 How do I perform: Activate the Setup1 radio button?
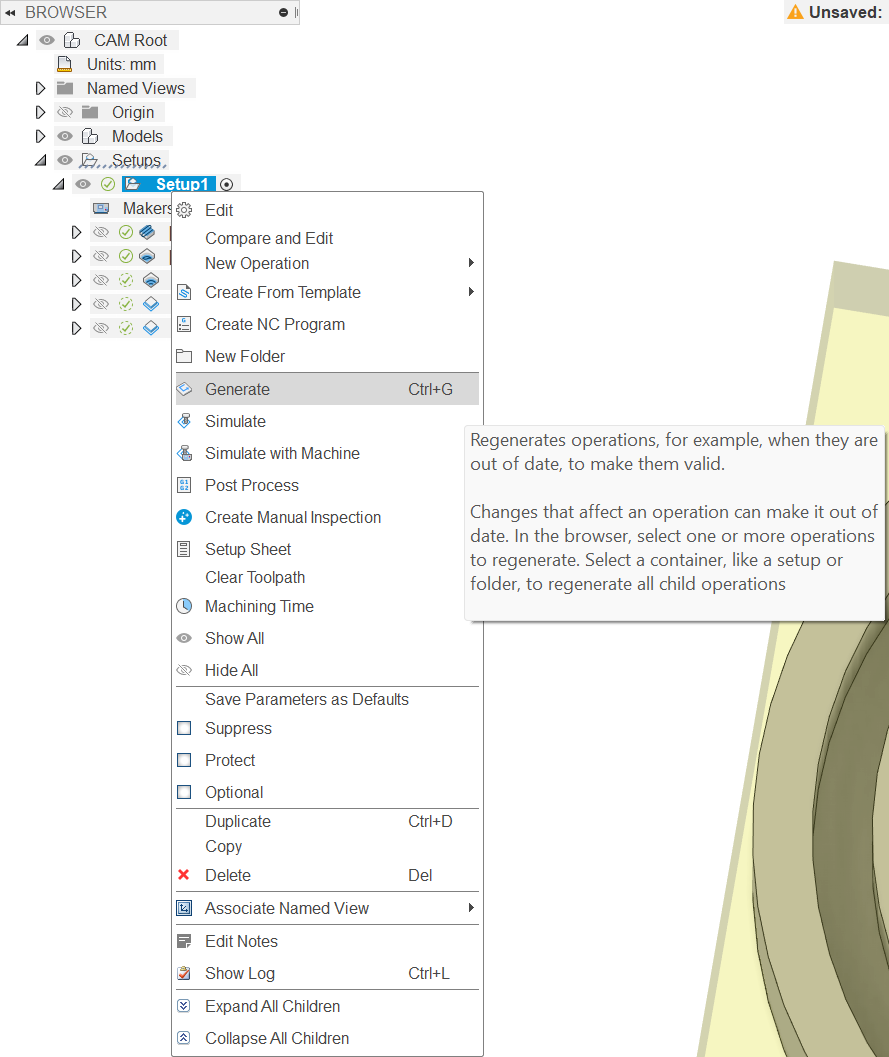(x=227, y=184)
